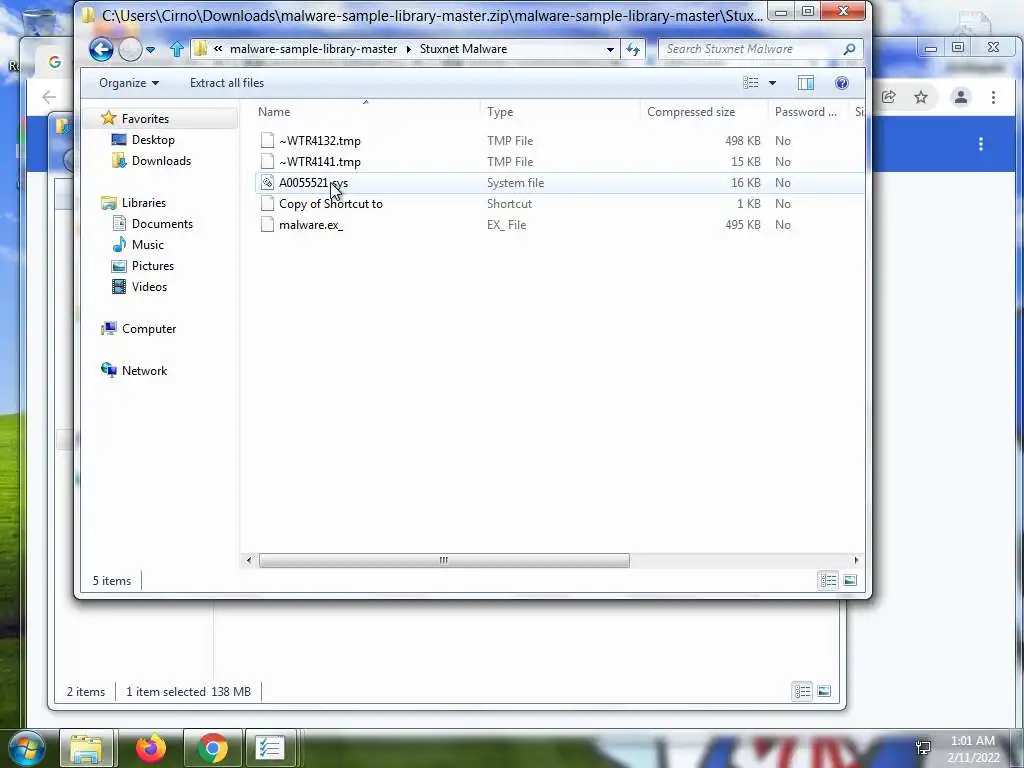Open Explorer help
This screenshot has width=1024, height=768.
(842, 83)
